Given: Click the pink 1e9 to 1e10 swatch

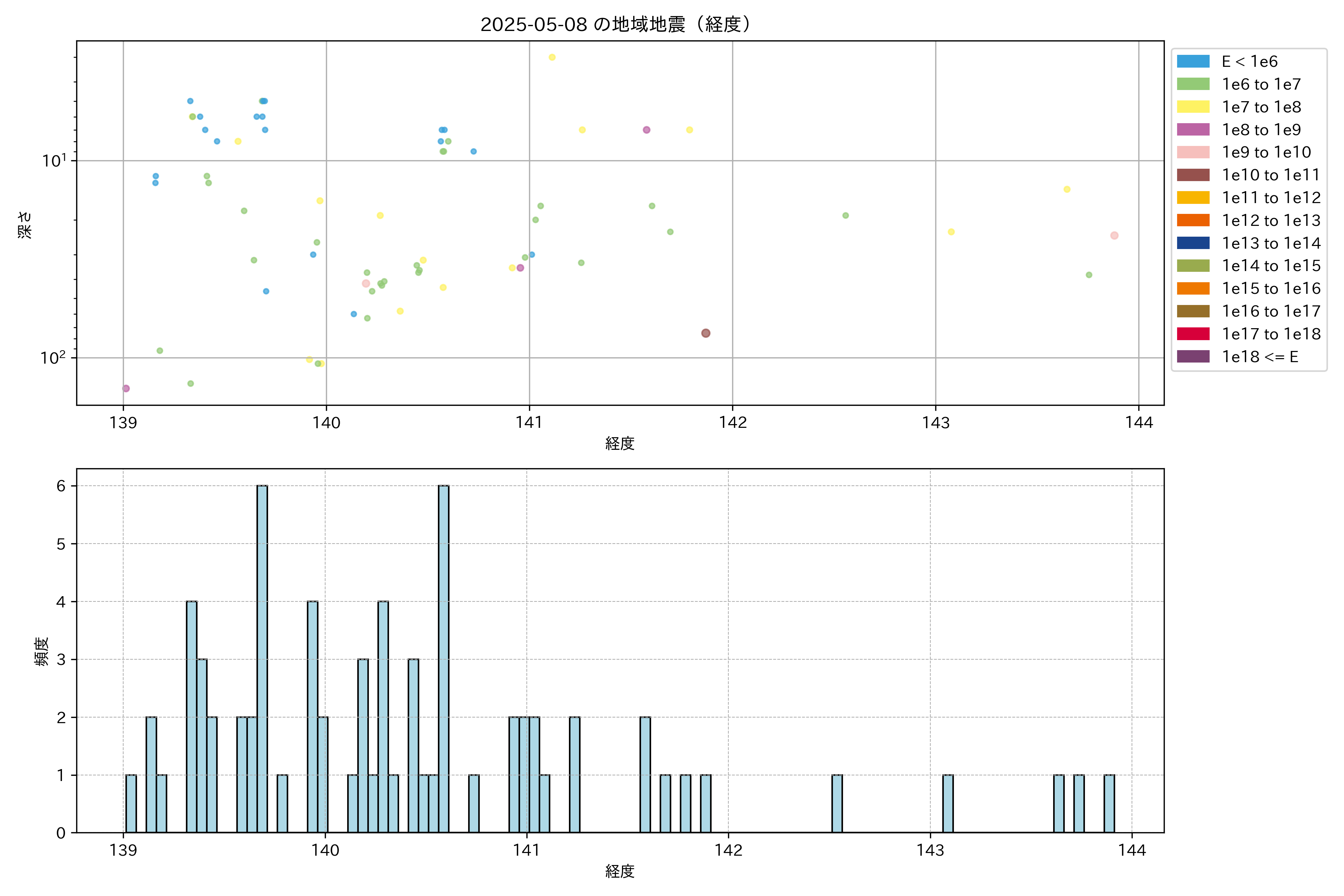Looking at the screenshot, I should (x=1192, y=152).
